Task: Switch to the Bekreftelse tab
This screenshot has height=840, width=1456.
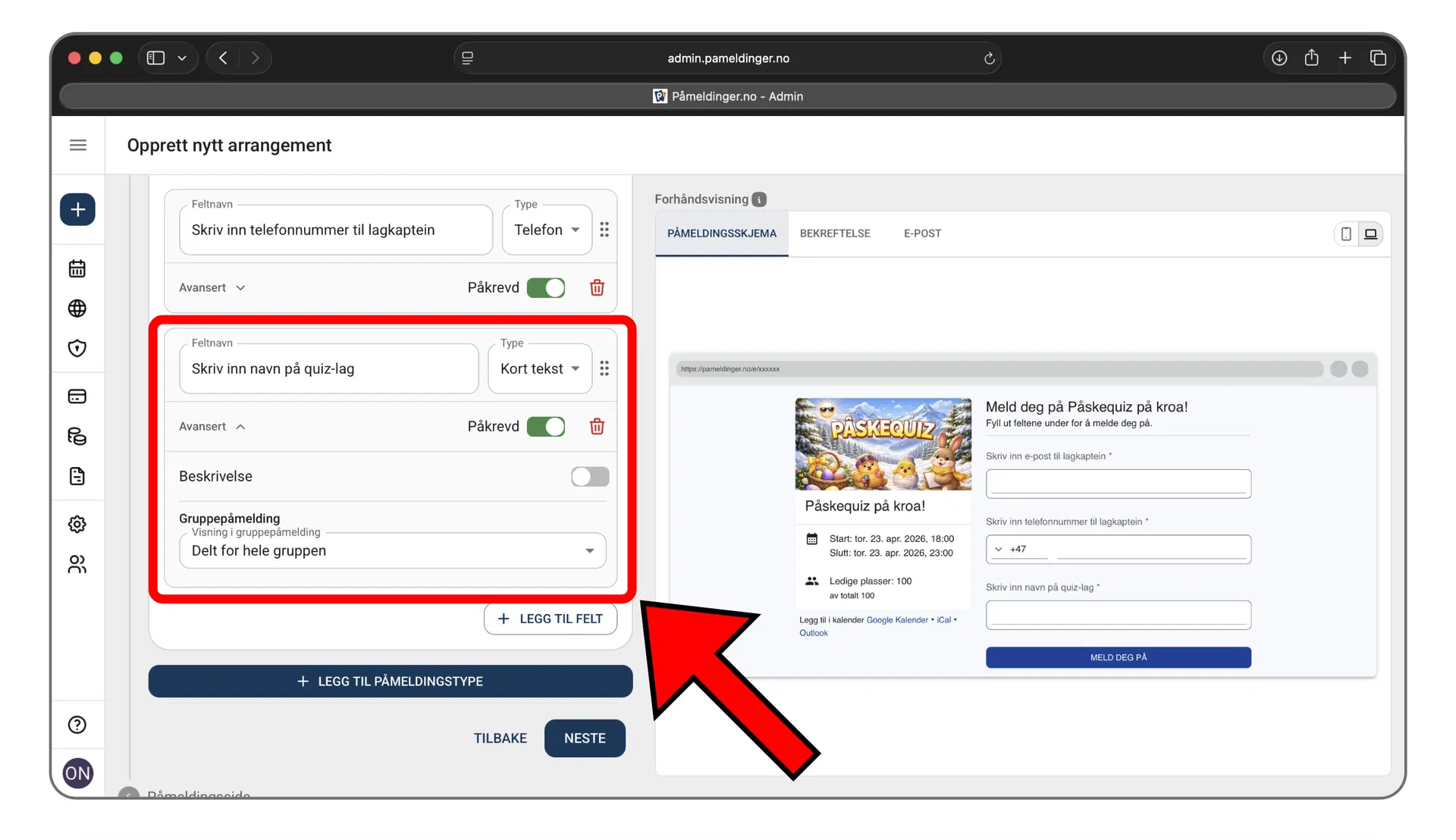Action: pyautogui.click(x=834, y=234)
